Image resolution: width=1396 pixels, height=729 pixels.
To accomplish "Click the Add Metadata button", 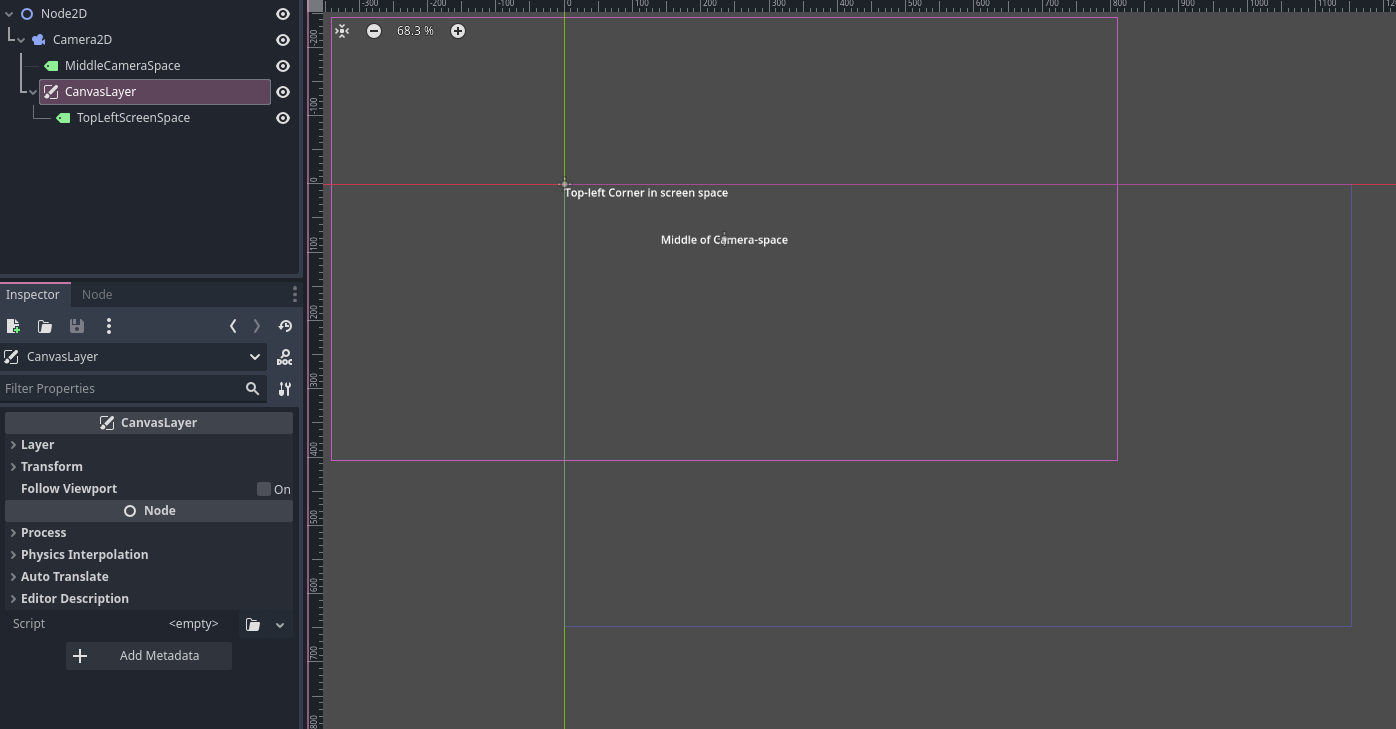I will (x=149, y=656).
